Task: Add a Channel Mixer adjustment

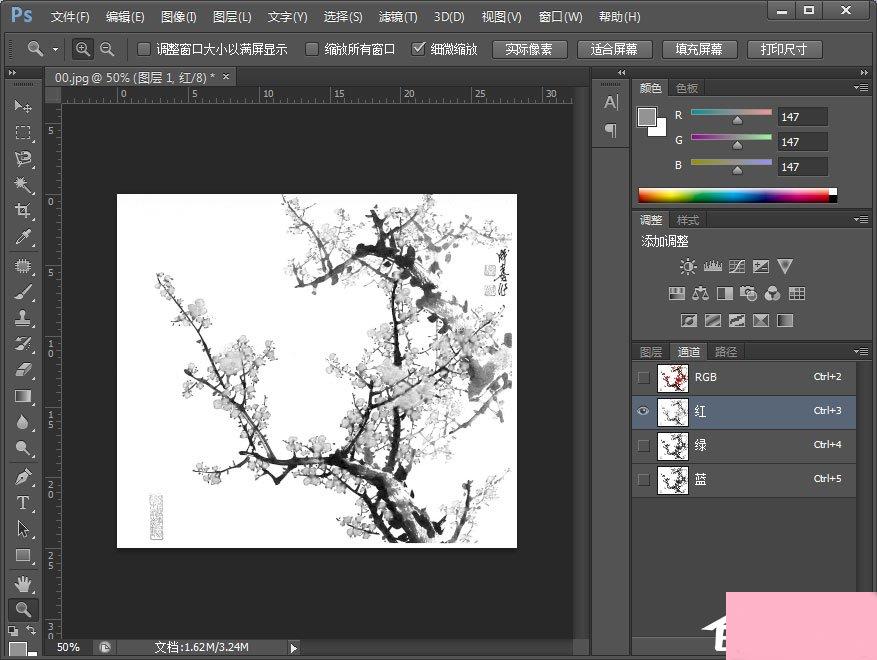Action: click(x=772, y=293)
